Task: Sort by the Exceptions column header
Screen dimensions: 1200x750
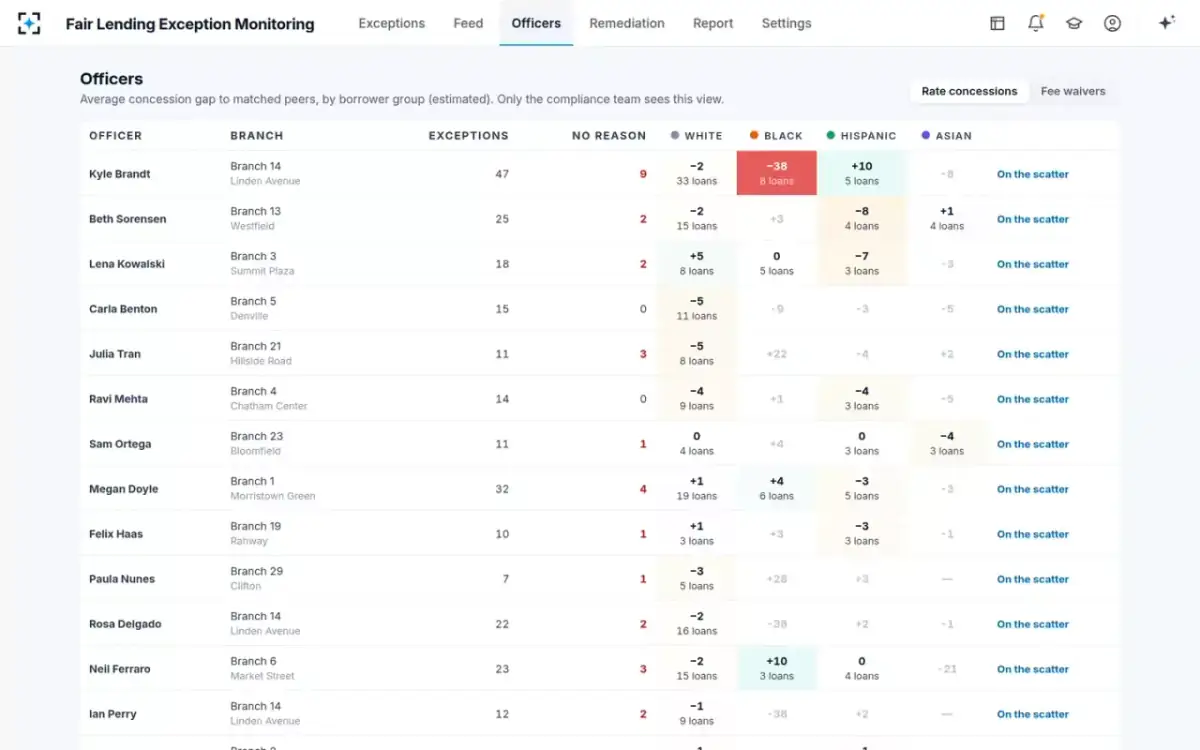Action: 468,136
